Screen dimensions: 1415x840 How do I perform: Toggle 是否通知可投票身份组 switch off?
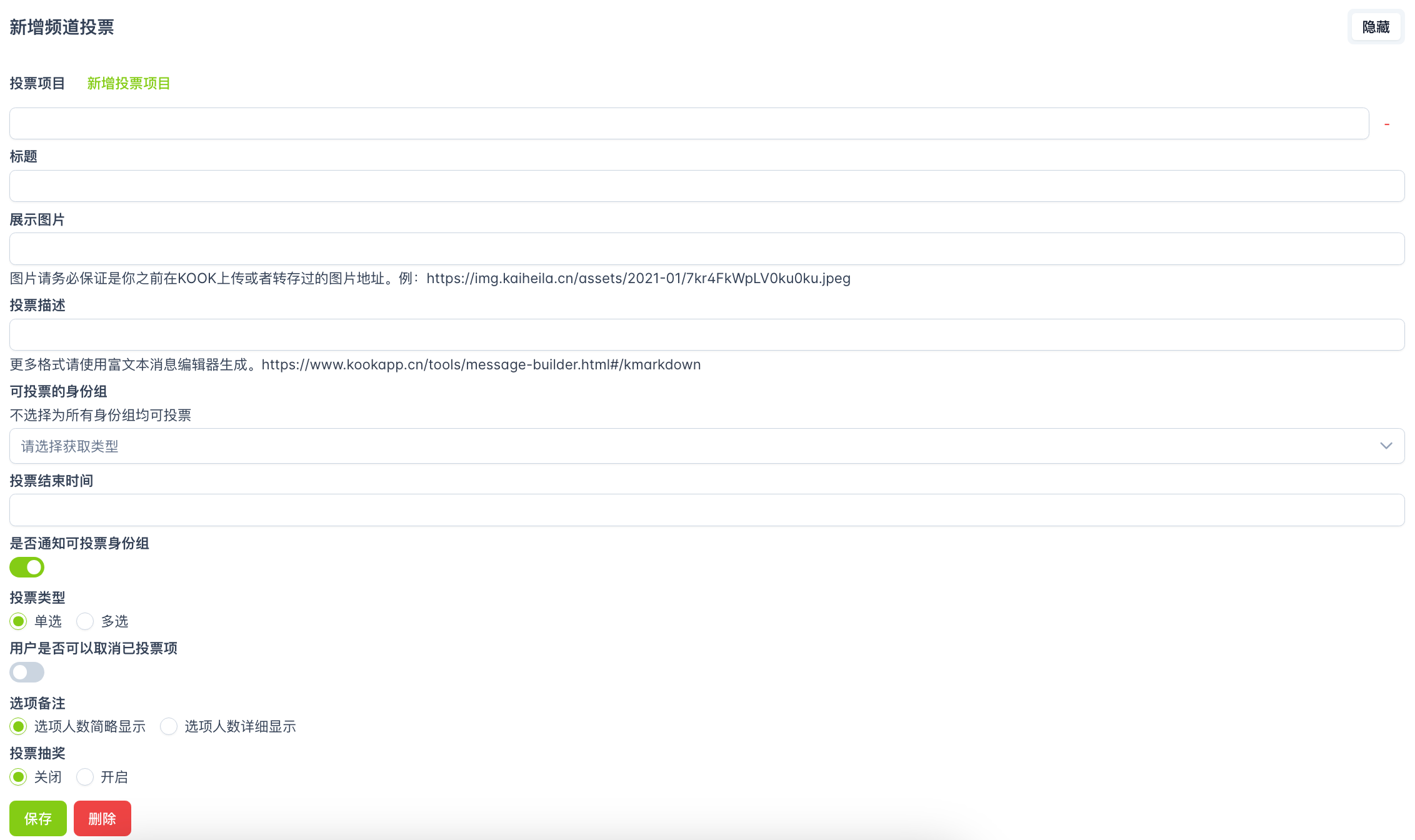[x=27, y=567]
